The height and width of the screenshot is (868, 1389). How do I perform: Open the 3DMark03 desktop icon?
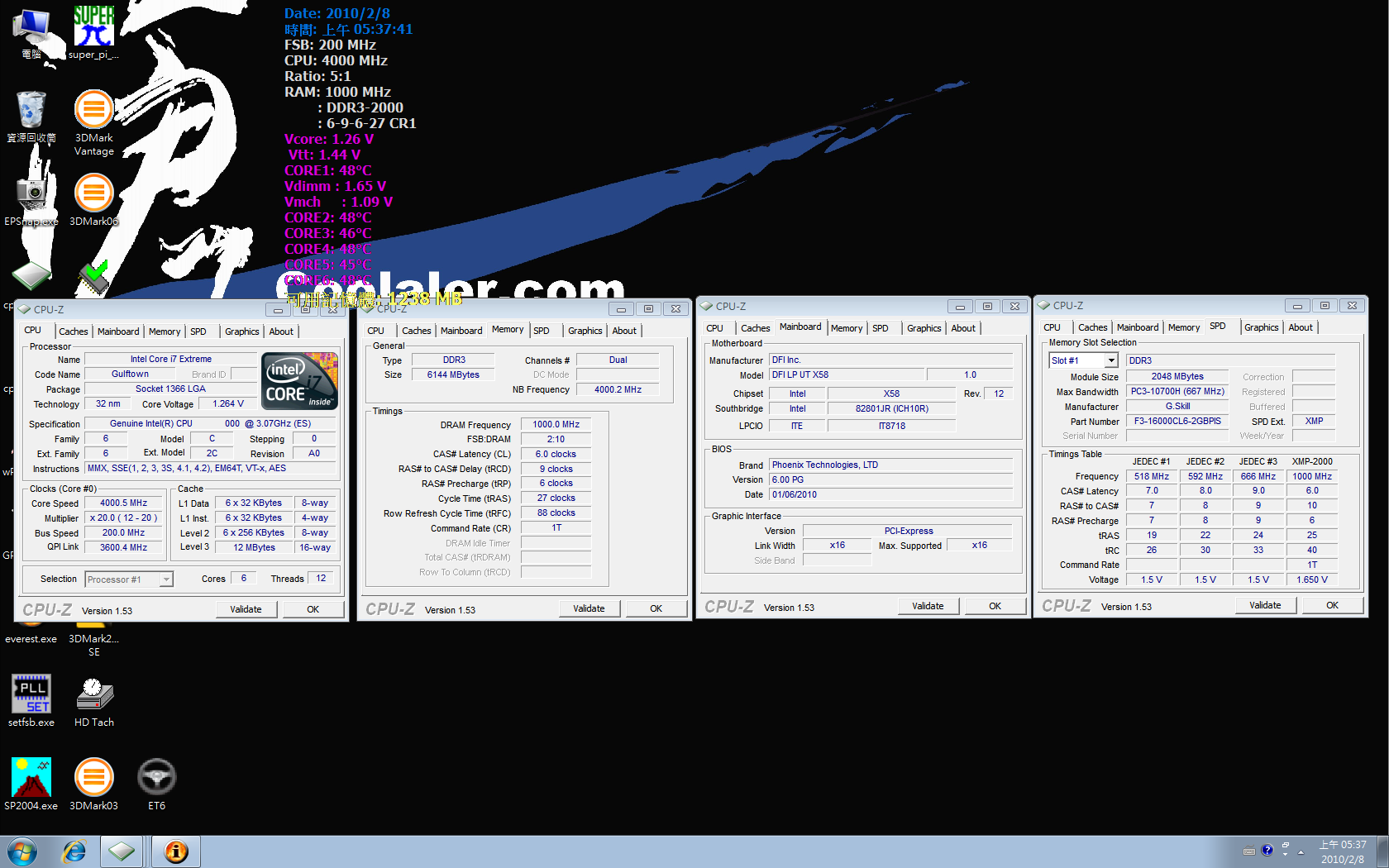click(x=93, y=784)
